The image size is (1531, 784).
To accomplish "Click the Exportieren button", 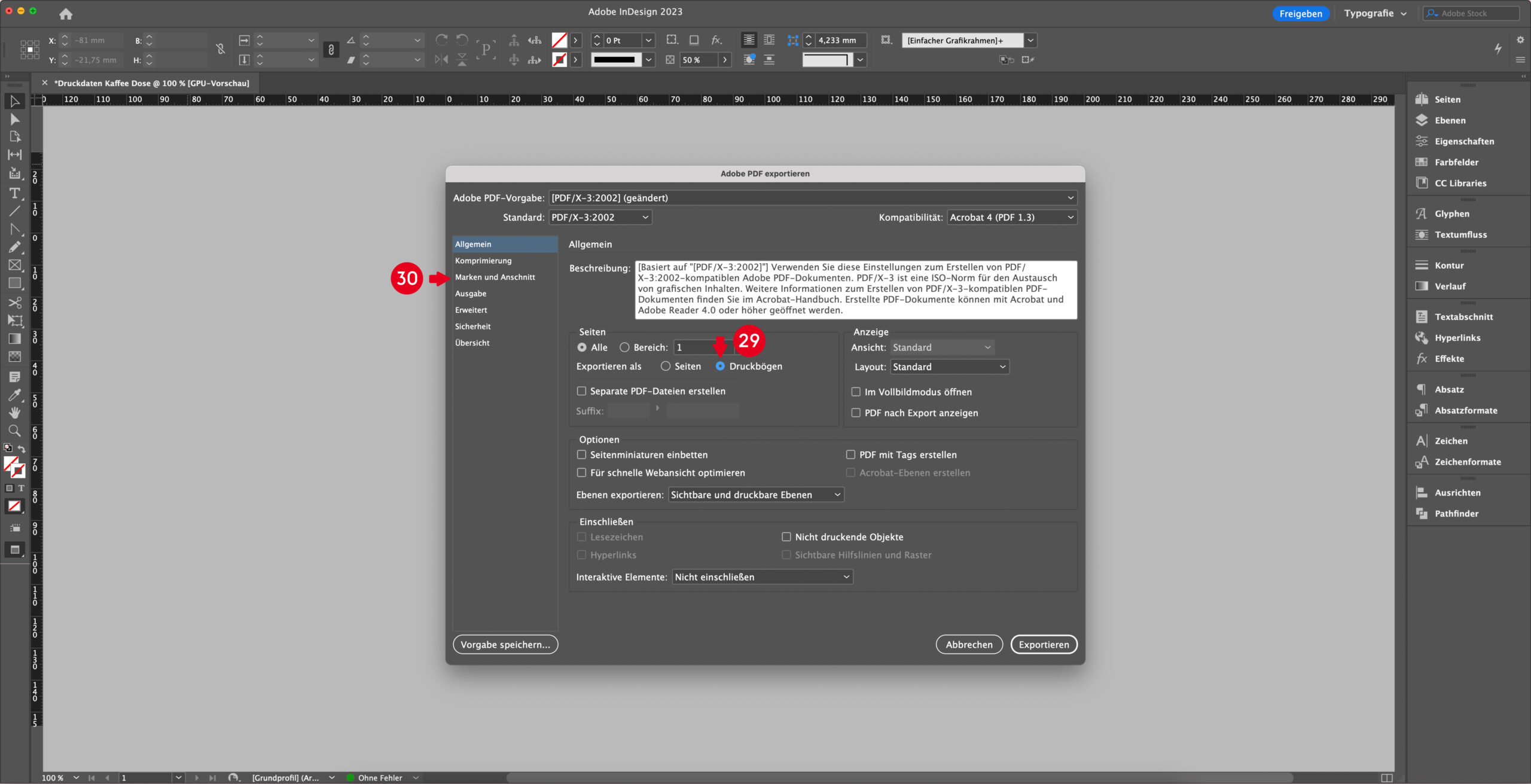I will [1044, 644].
